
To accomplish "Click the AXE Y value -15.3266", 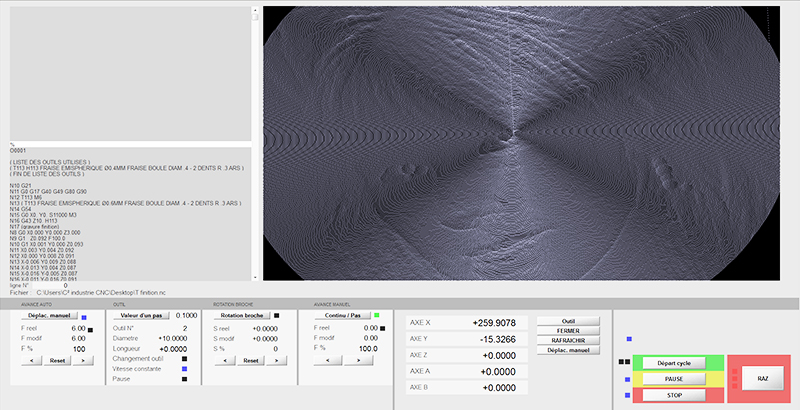I will point(497,339).
